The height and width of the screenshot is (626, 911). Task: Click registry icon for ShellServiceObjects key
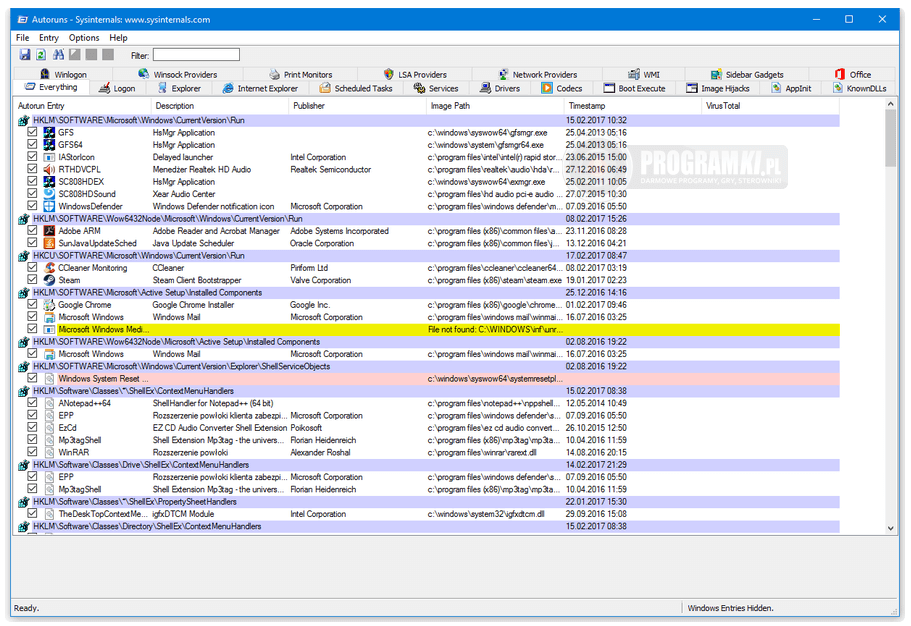point(24,367)
